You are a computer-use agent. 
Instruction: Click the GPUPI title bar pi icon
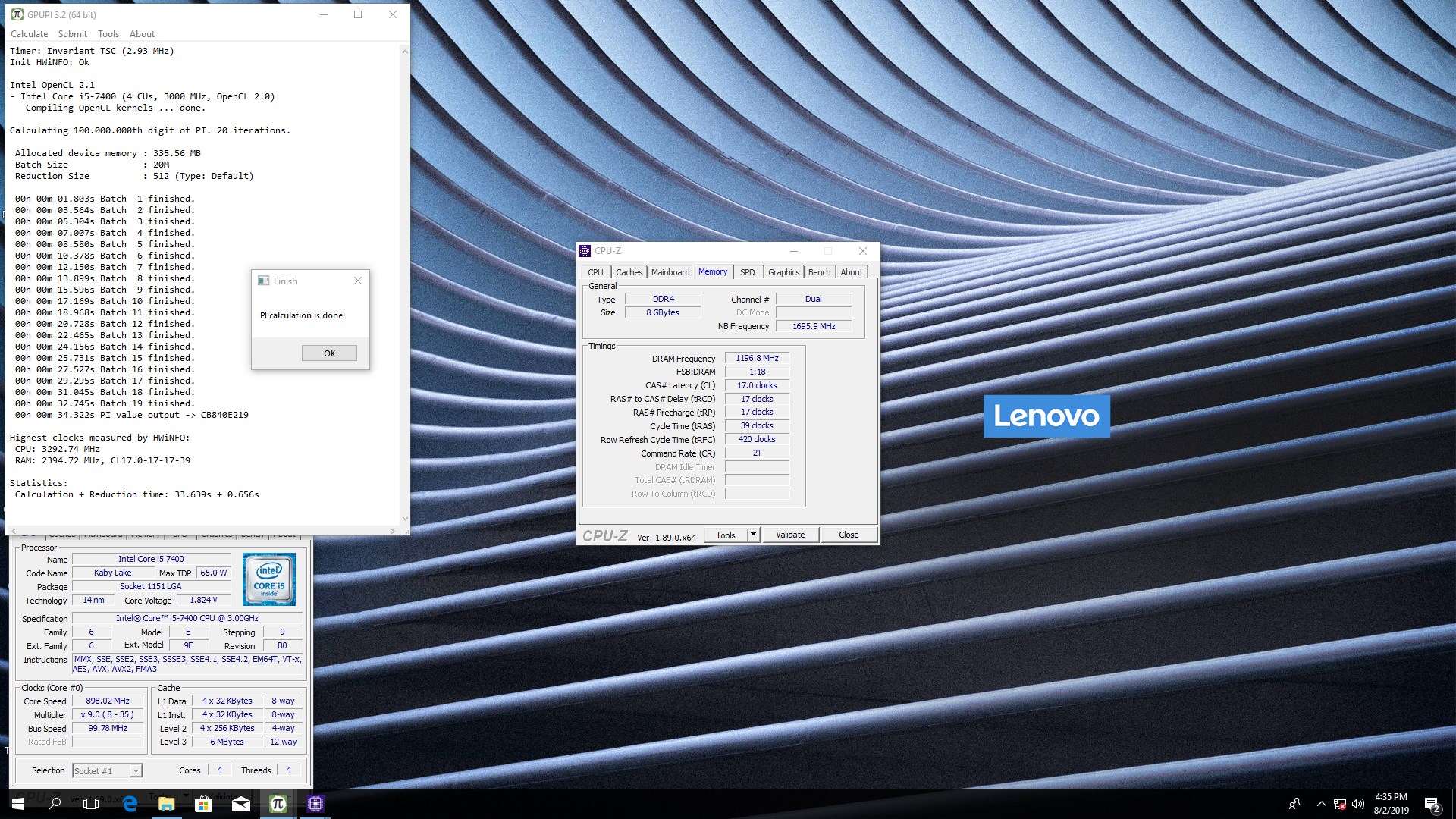pyautogui.click(x=17, y=14)
